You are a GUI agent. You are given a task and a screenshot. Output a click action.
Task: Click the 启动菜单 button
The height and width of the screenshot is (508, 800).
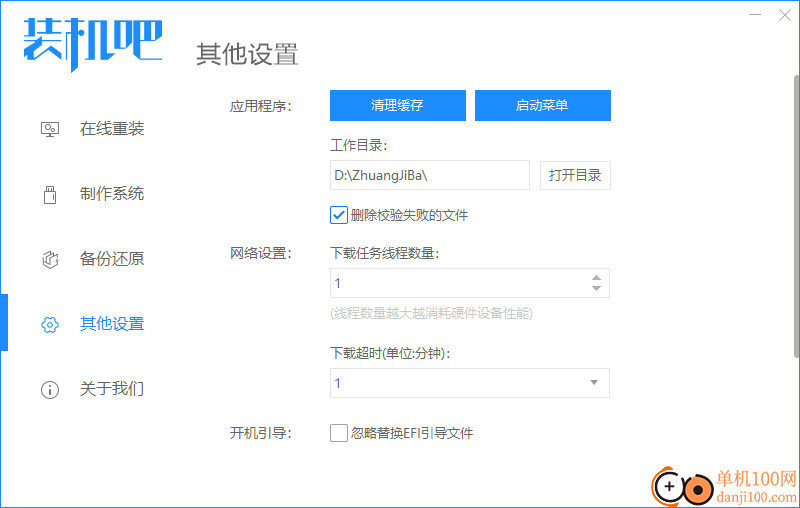click(x=542, y=106)
